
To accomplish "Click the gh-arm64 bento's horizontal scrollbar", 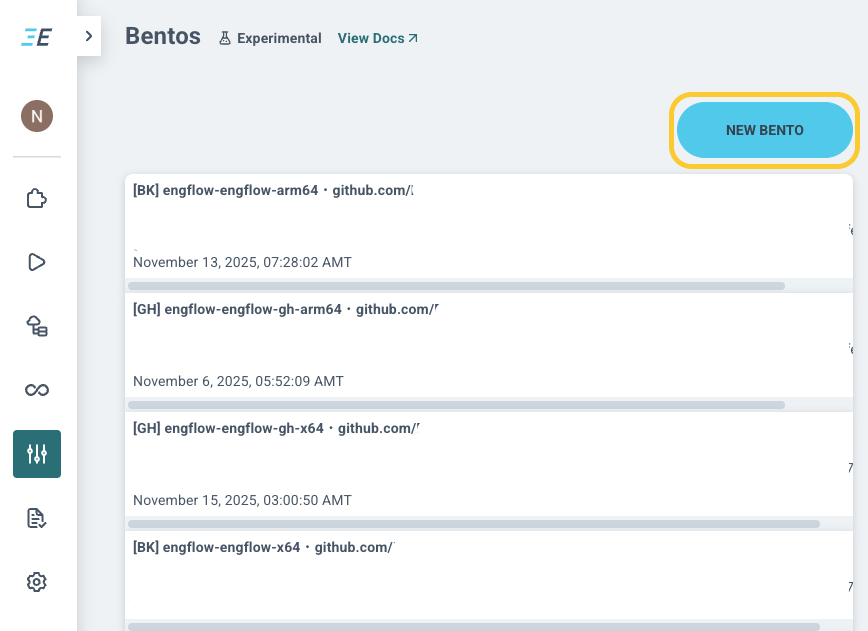I will 456,404.
